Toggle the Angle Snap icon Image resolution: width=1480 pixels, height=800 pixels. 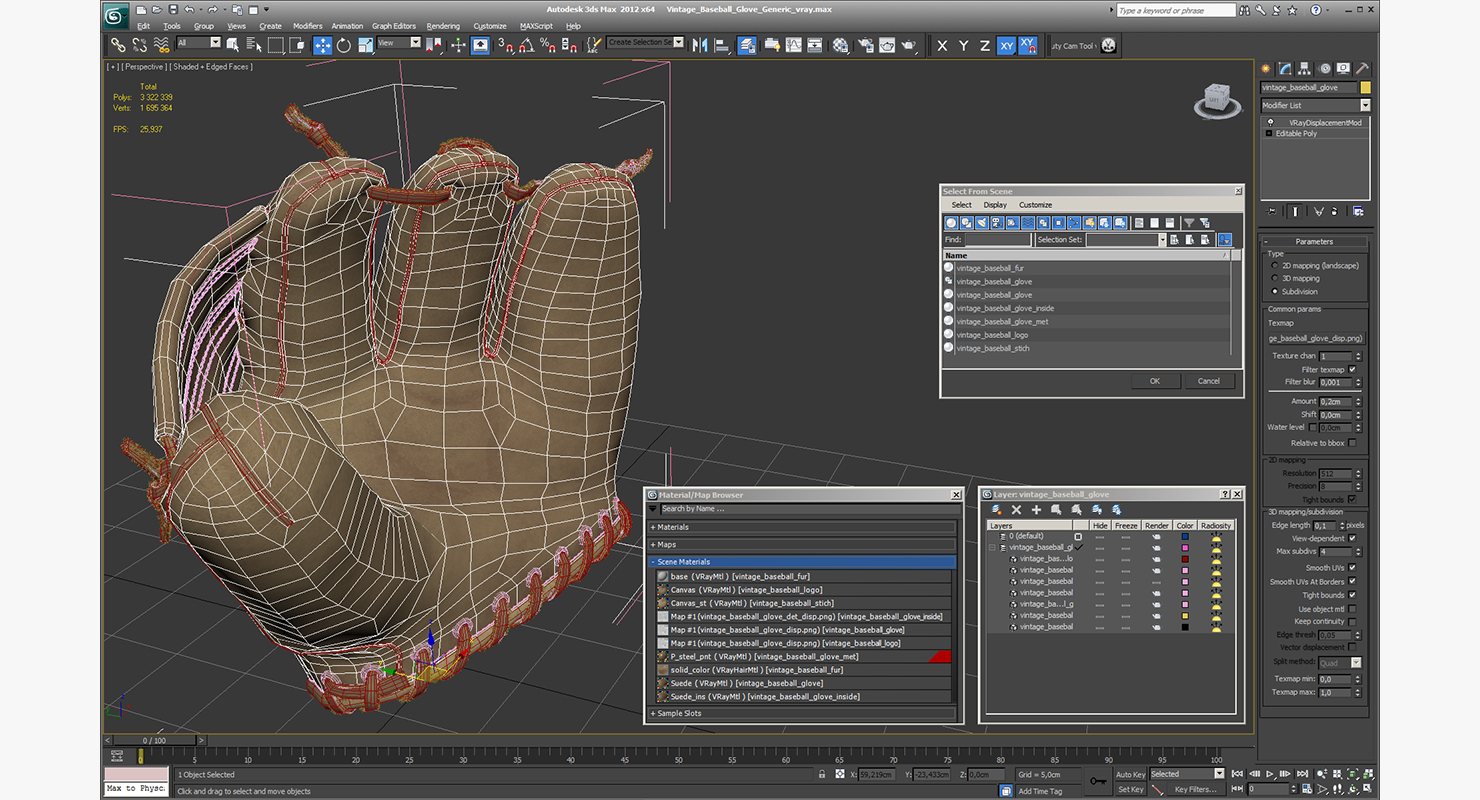(526, 45)
